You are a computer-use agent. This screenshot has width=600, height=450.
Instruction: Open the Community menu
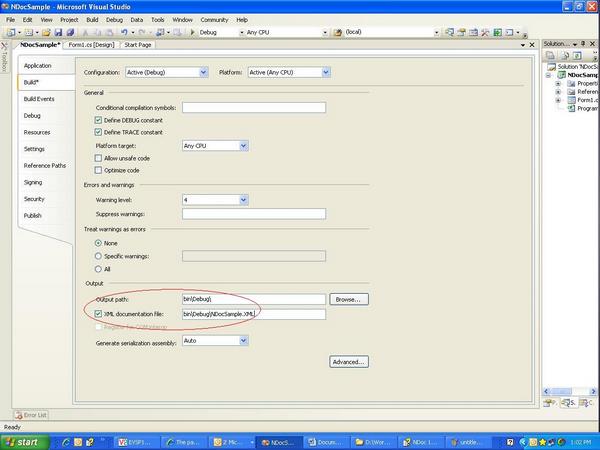(214, 20)
